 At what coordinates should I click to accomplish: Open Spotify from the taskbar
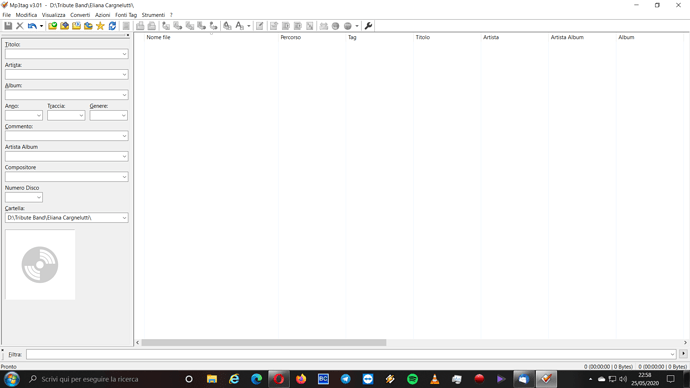(412, 379)
